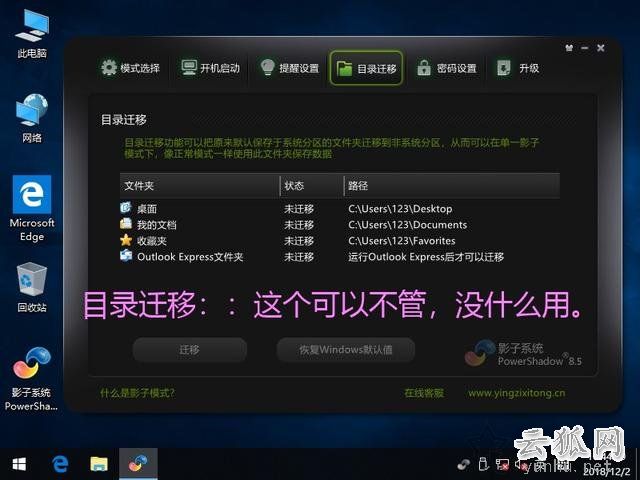This screenshot has height=480, width=640.
Task: Select 我的文档 folder name
Action: click(x=157, y=224)
